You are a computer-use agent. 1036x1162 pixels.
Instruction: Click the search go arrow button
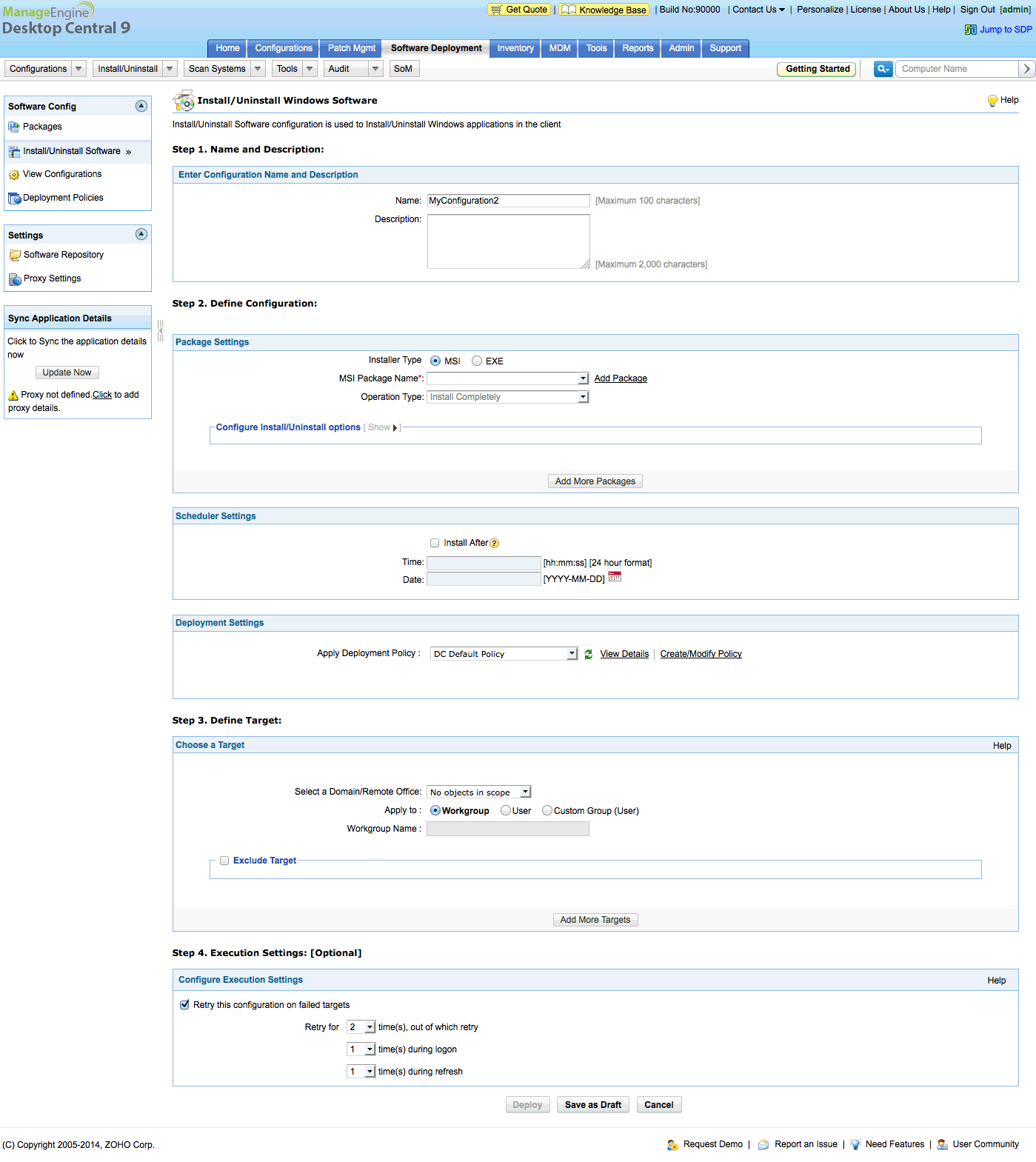[1026, 69]
